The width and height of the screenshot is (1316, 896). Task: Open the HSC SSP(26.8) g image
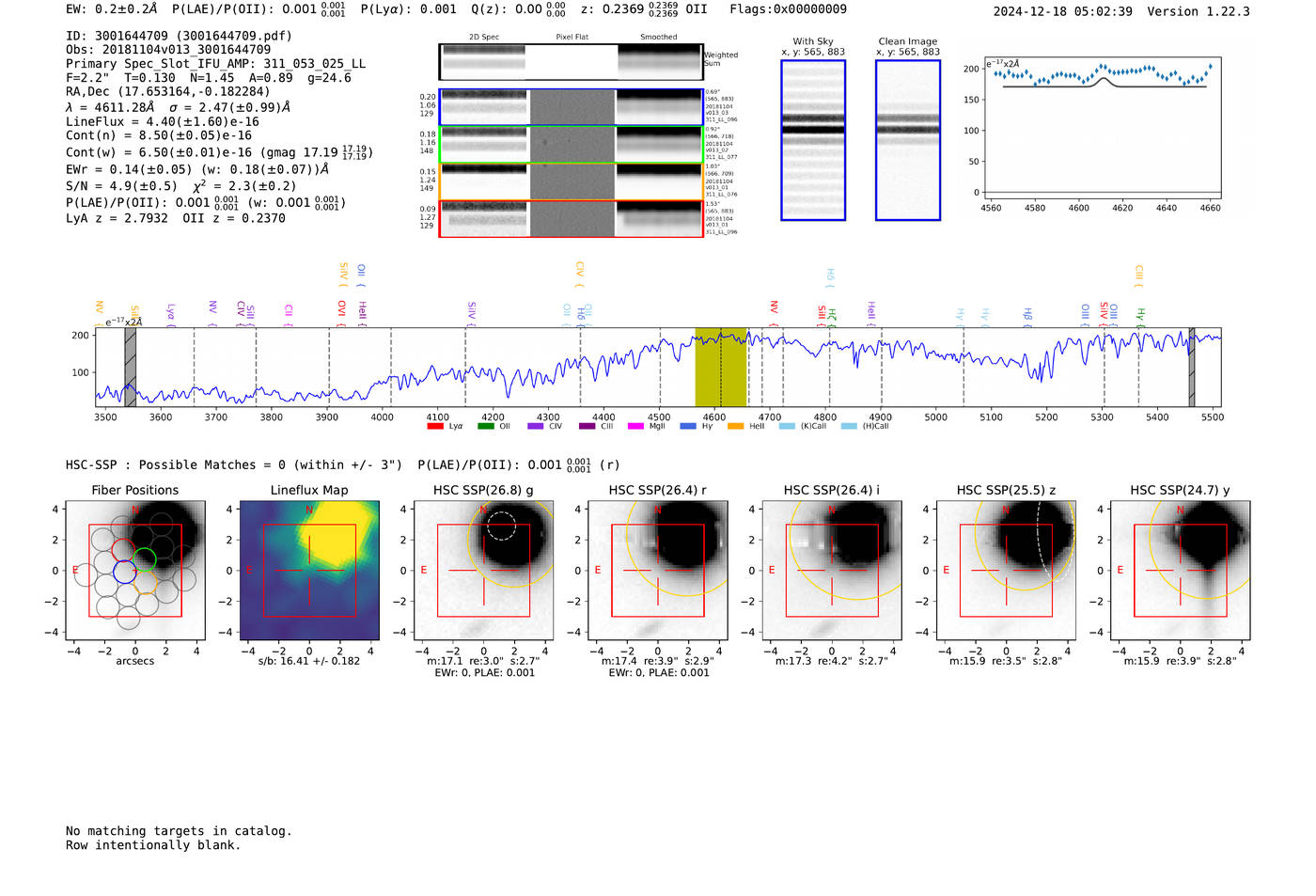pyautogui.click(x=483, y=570)
